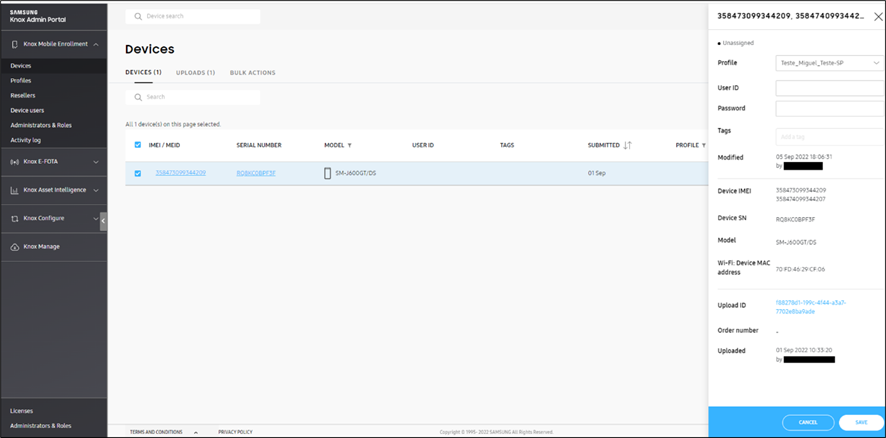The image size is (886, 438).
Task: Click the Tags column header
Action: tap(507, 145)
